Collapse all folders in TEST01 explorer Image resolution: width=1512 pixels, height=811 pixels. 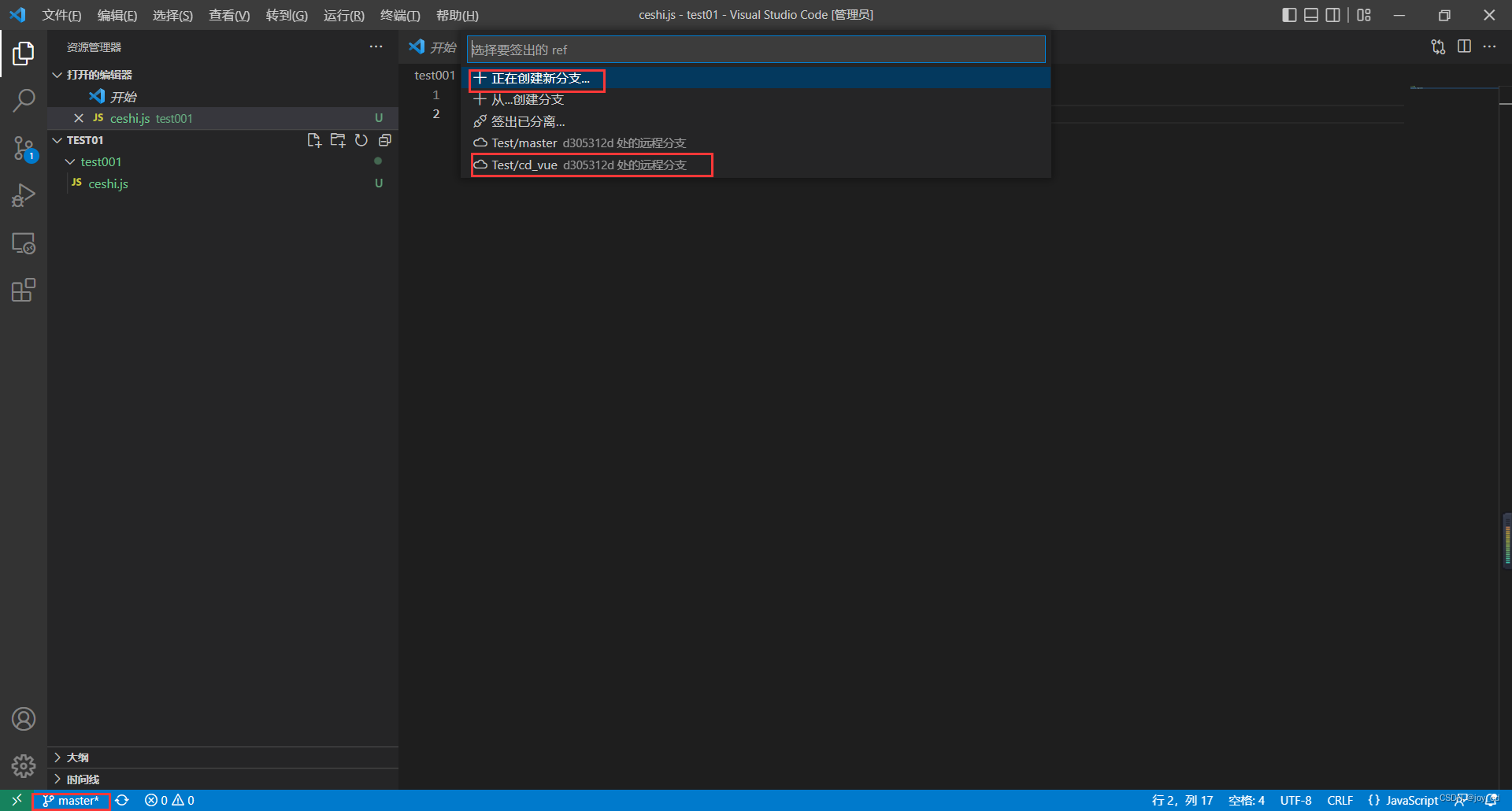point(385,140)
